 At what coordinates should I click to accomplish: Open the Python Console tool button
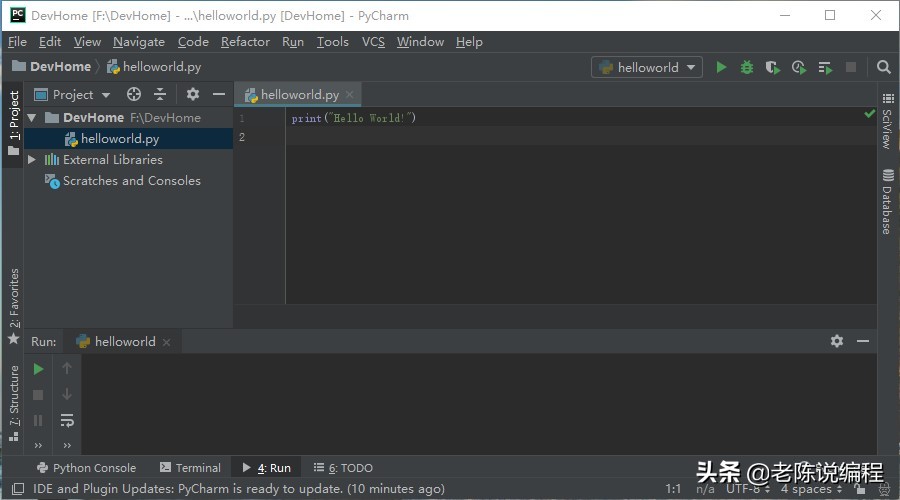(86, 467)
